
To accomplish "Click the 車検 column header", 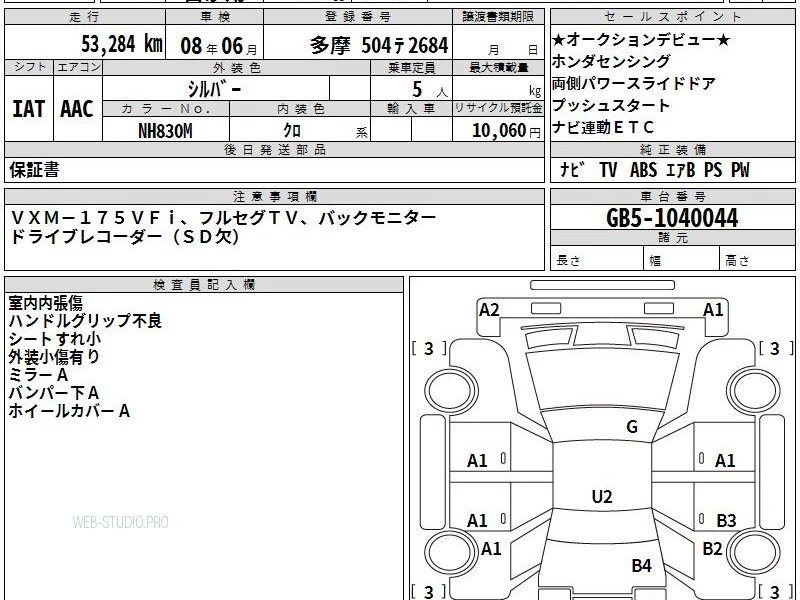I will click(x=215, y=17).
